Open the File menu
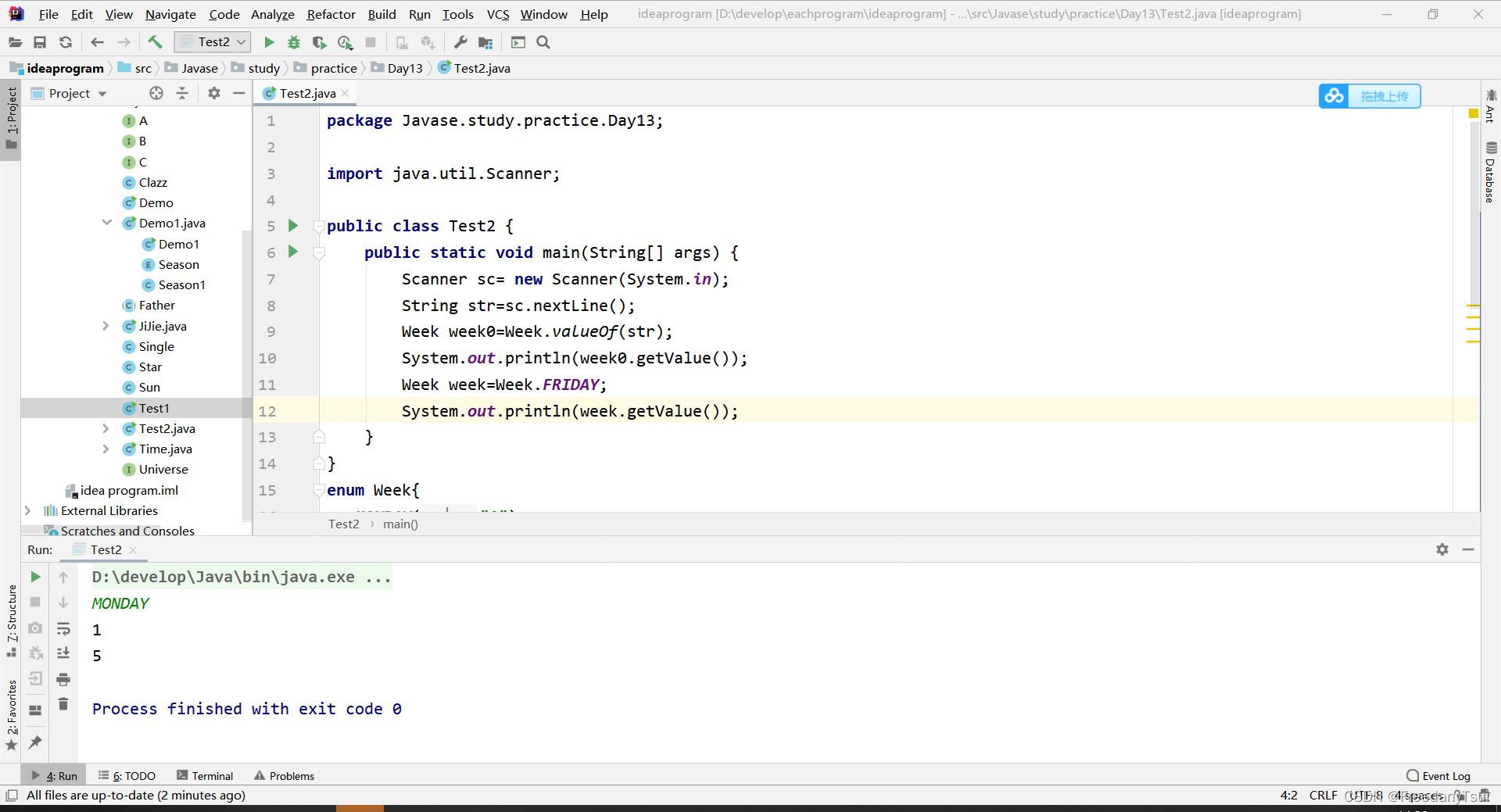This screenshot has width=1501, height=812. 48,14
